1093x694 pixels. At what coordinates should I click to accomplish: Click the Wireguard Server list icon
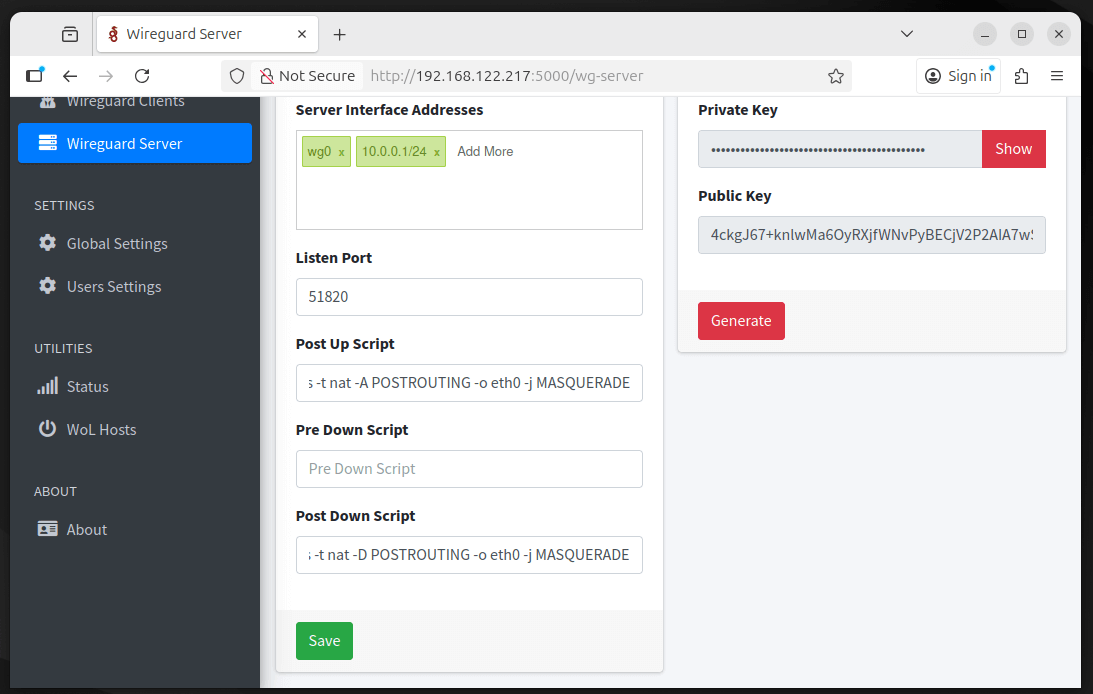point(48,143)
